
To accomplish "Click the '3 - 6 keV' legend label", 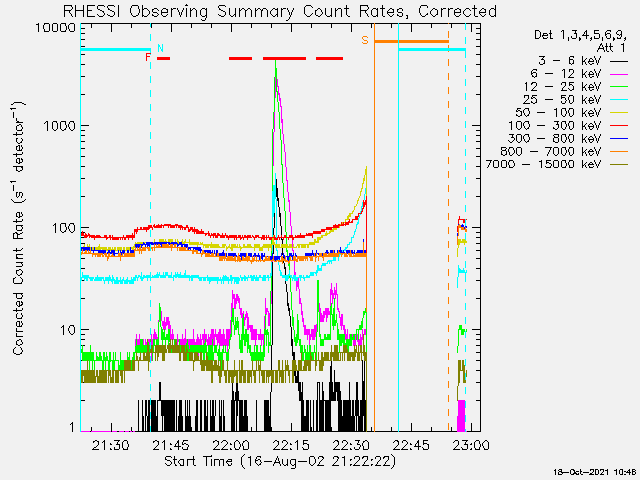I will [x=570, y=61].
